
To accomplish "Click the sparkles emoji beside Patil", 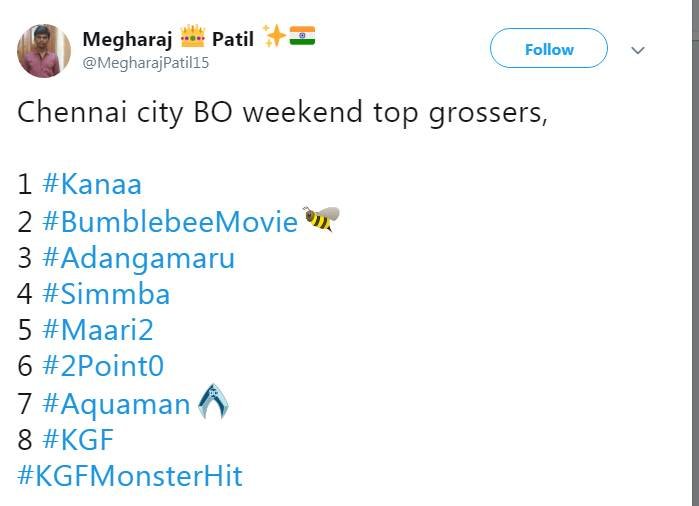I will 275,38.
